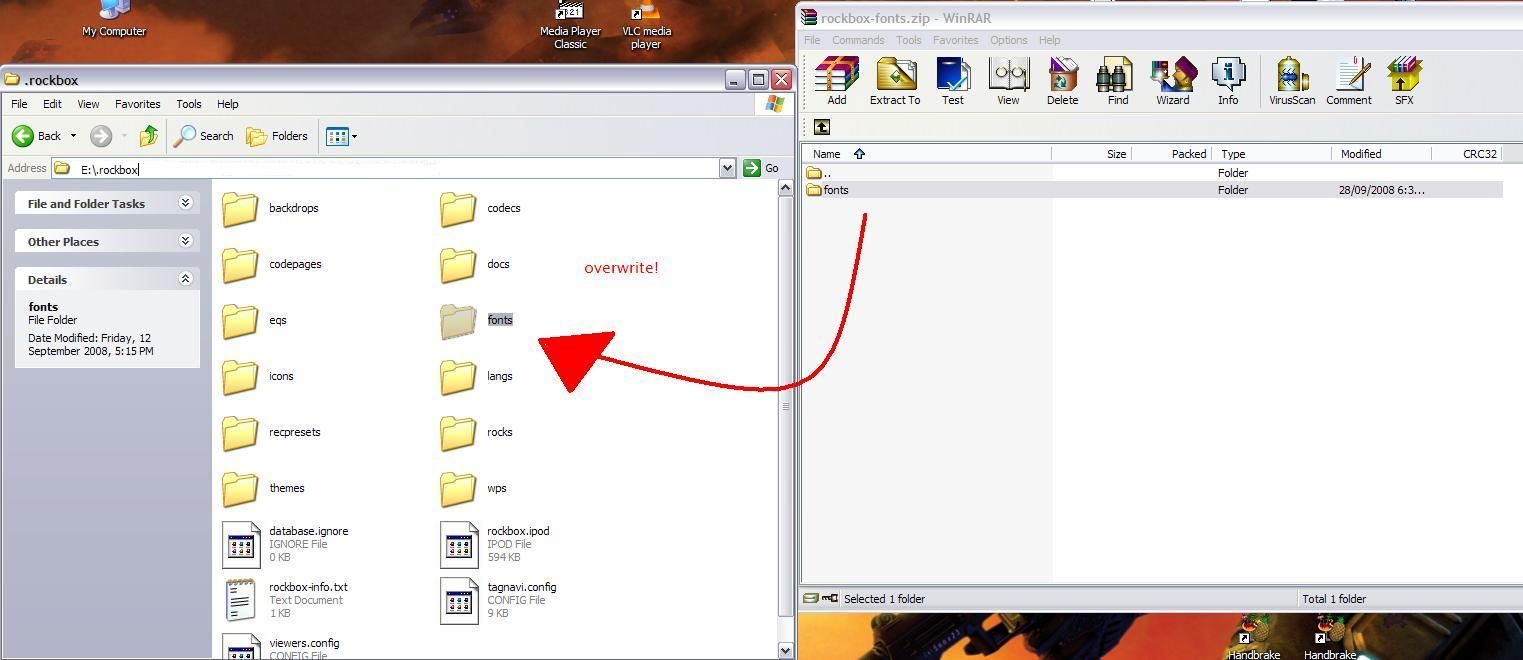Show archive Info in WinRAR
1523x660 pixels.
(x=1228, y=80)
